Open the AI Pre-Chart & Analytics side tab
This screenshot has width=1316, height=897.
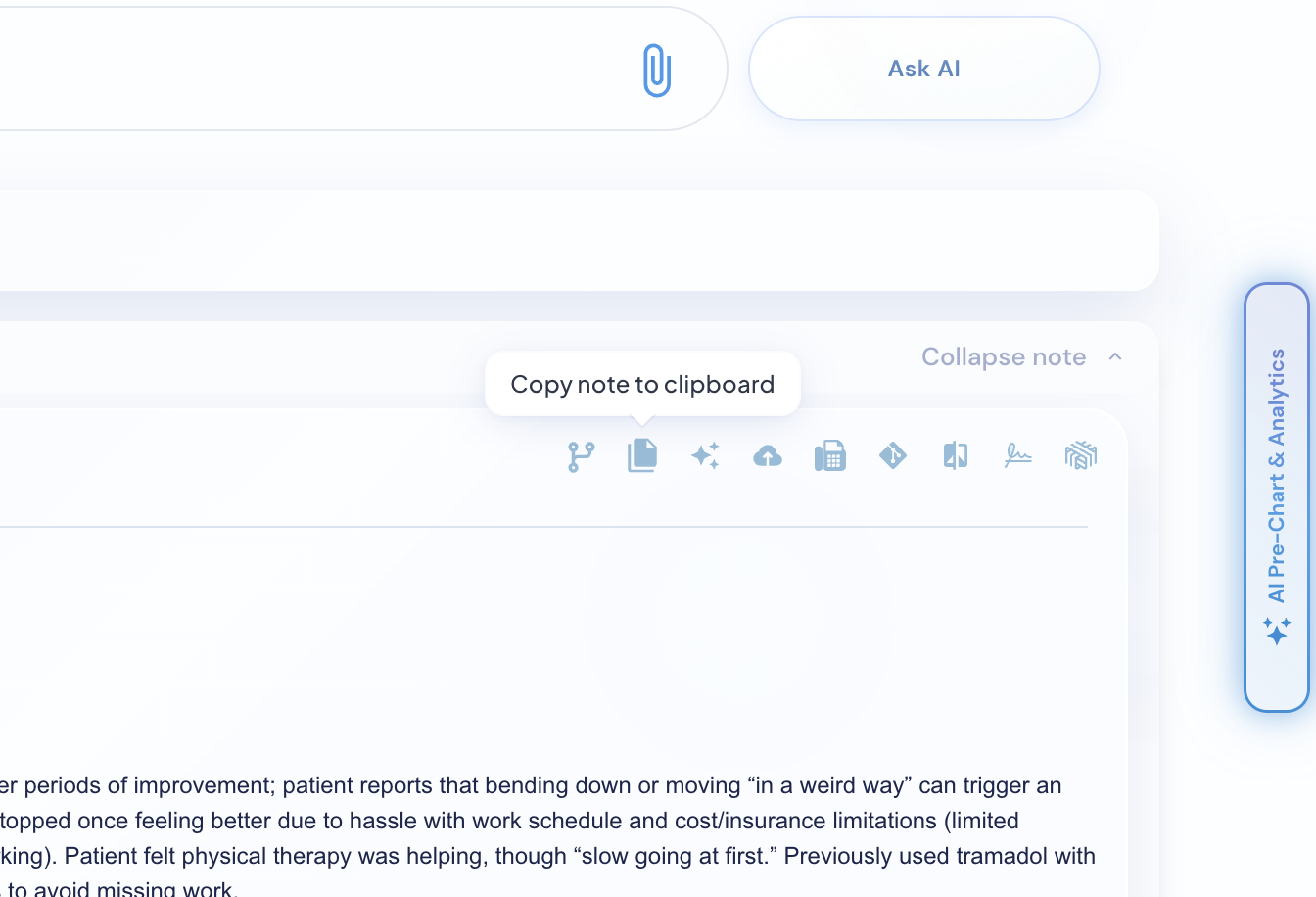tap(1277, 497)
